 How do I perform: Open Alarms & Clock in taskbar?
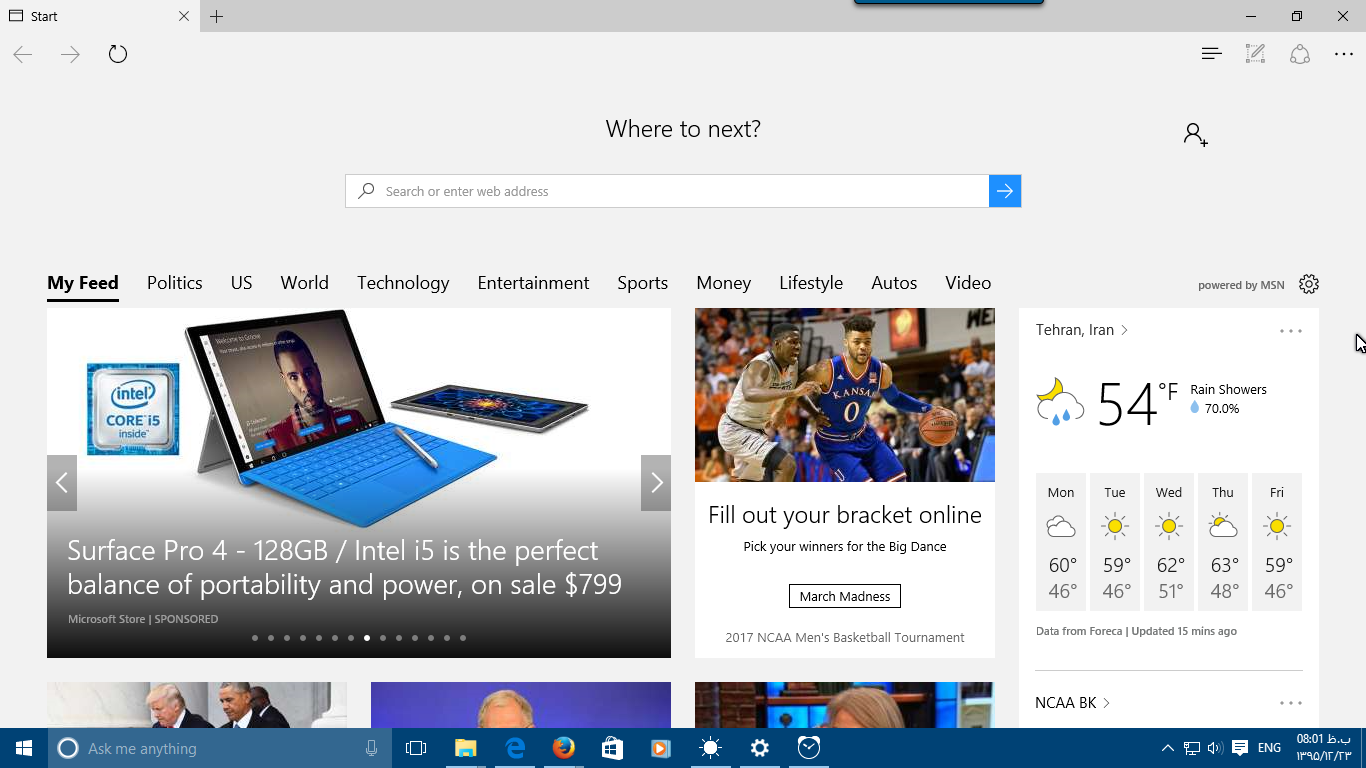tap(809, 748)
